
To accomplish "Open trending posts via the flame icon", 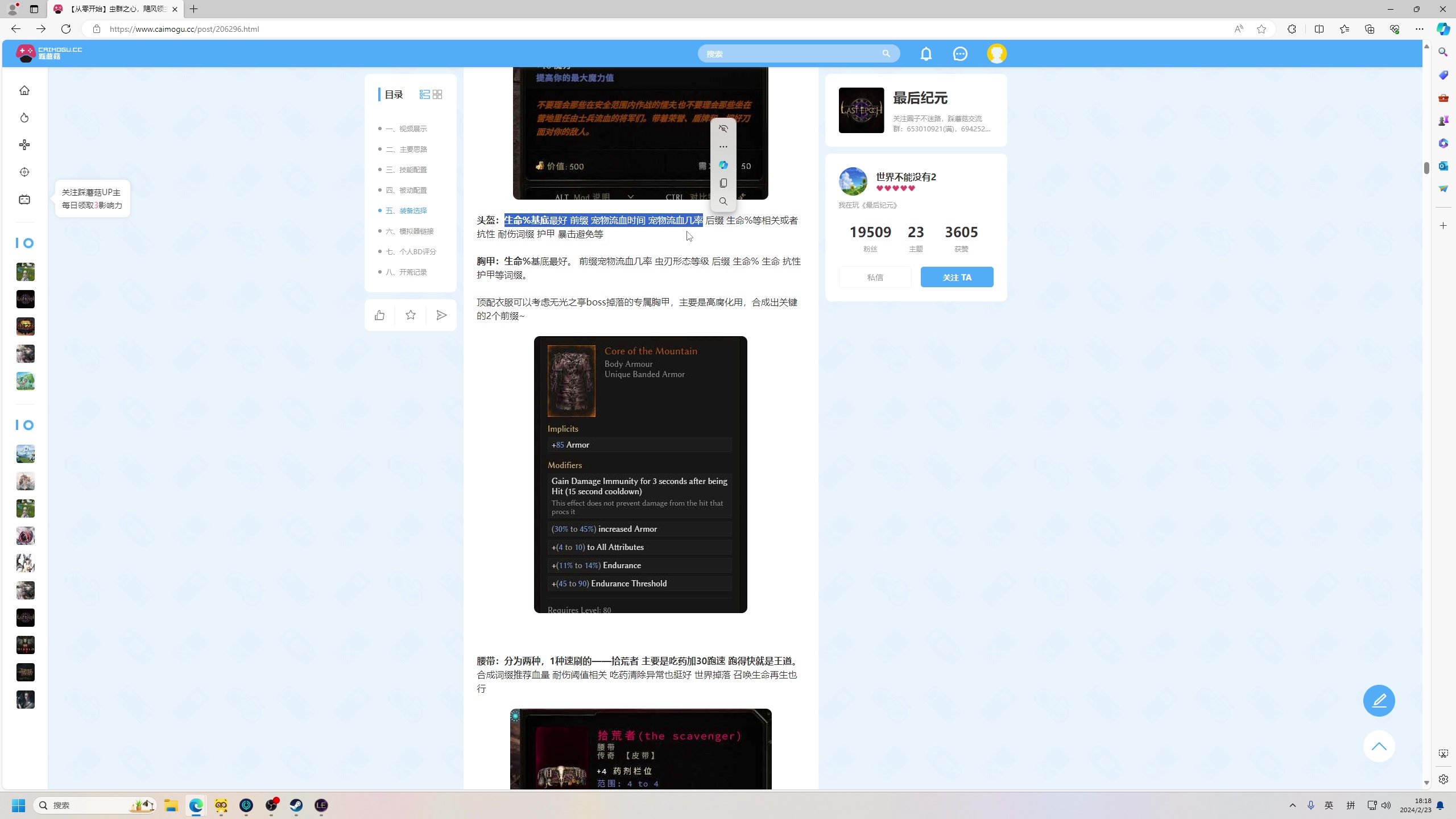I will 24,118.
